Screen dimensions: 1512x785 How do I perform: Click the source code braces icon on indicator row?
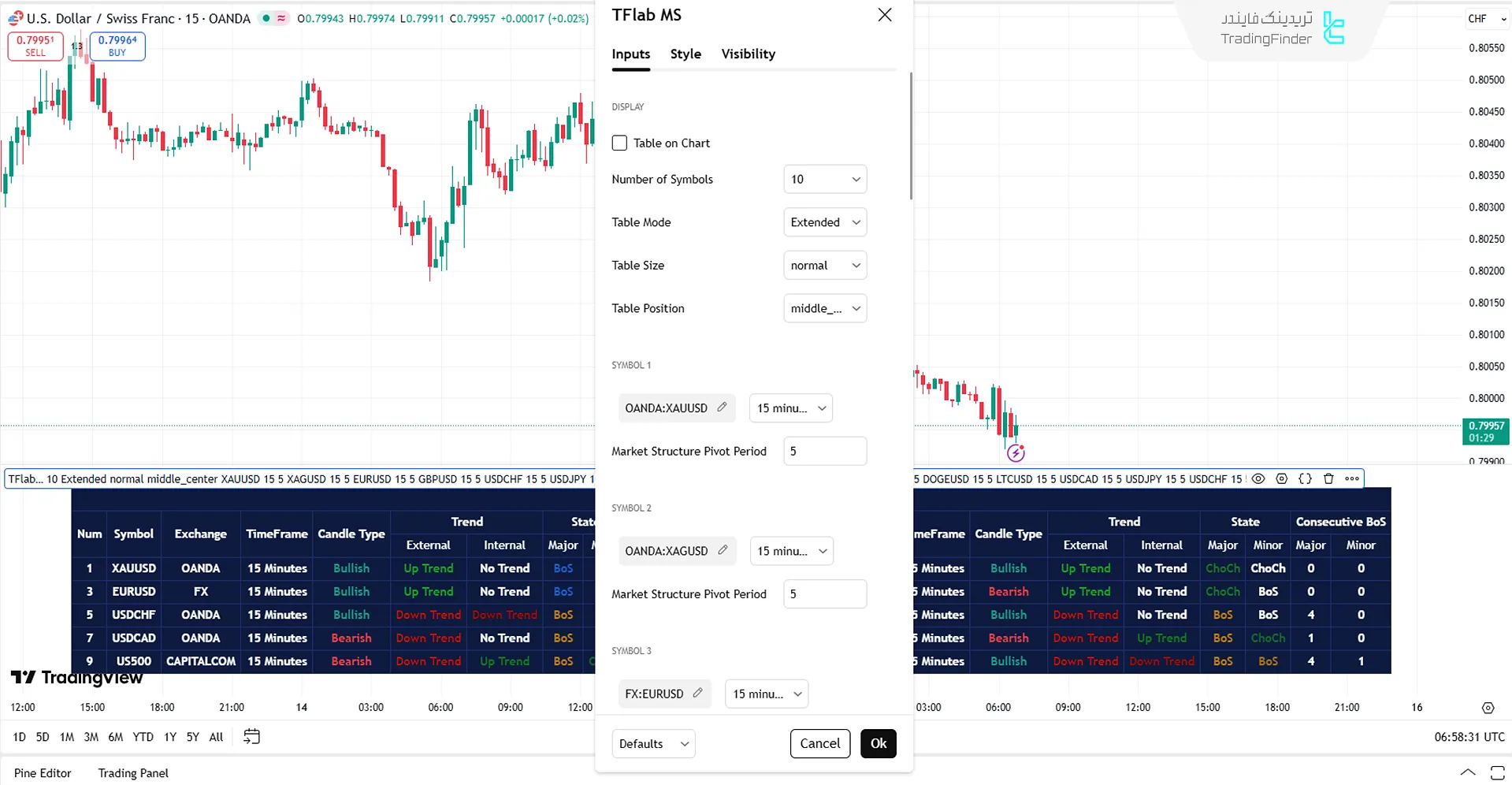(x=1305, y=478)
